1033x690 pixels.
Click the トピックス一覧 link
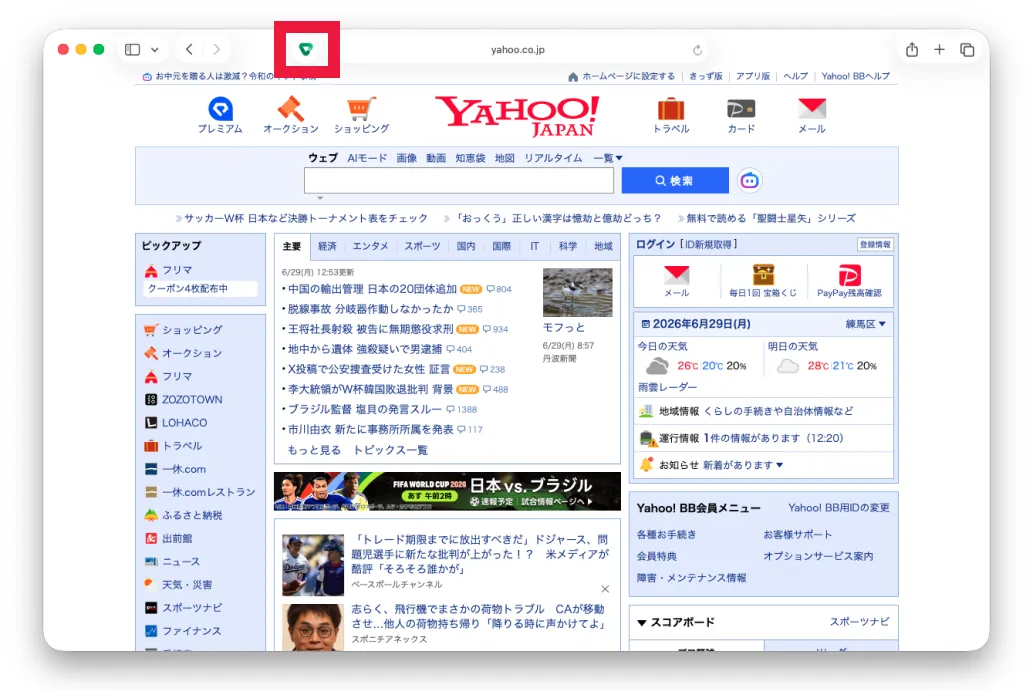tap(391, 450)
